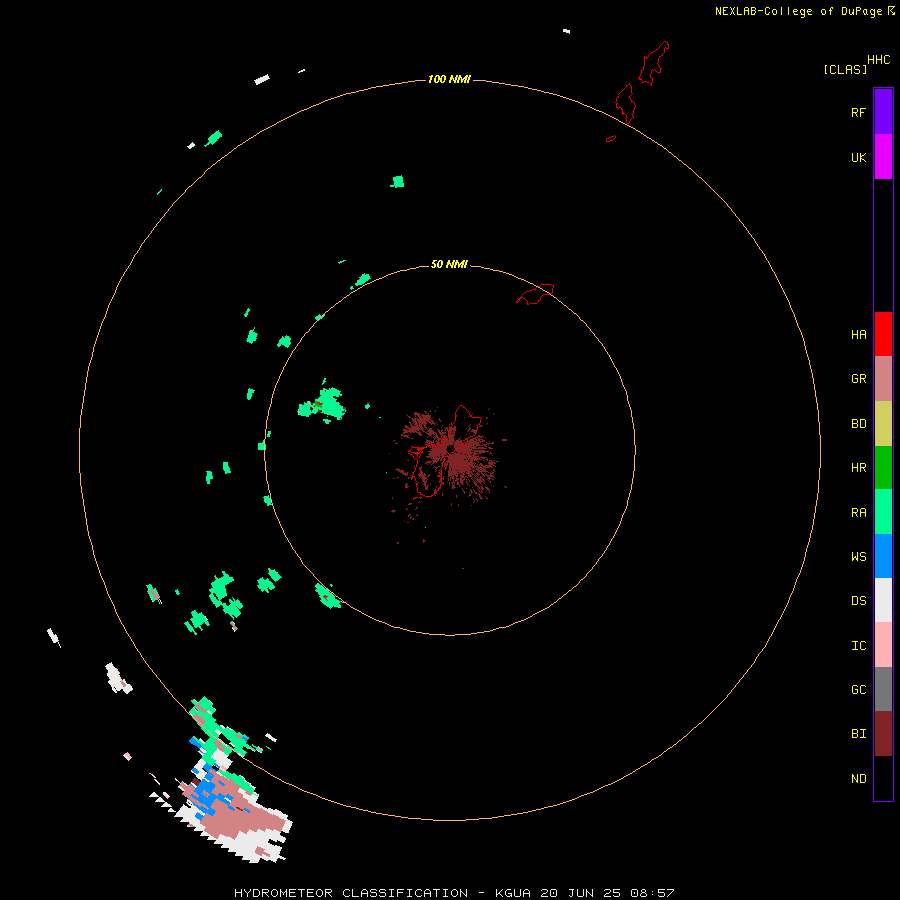900x900 pixels.
Task: Click the [CLAS] legend header text
Action: click(x=845, y=69)
